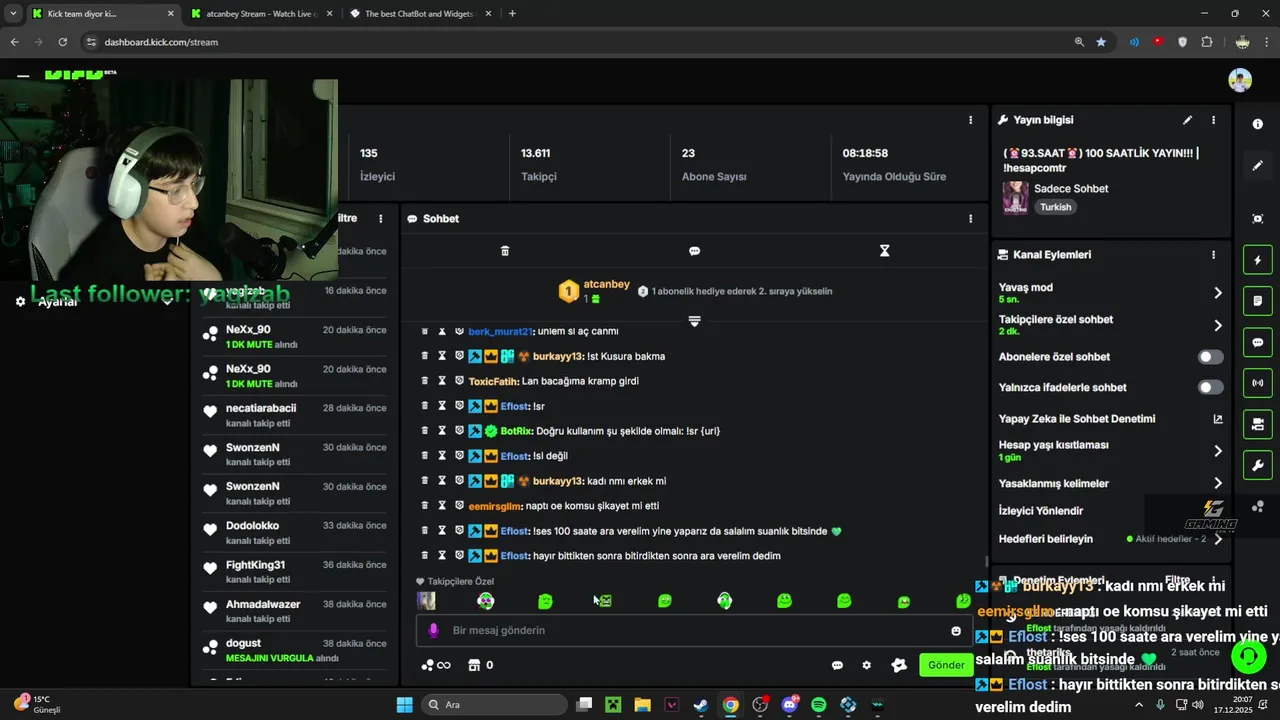The width and height of the screenshot is (1280, 720).
Task: Delete ToxicFatih's message with the trash icon
Action: click(x=425, y=381)
